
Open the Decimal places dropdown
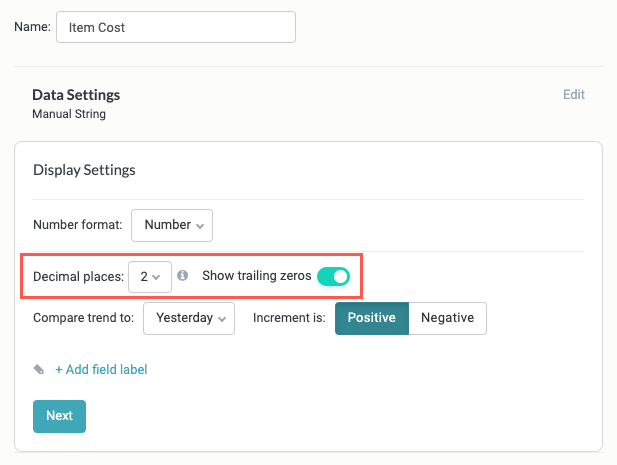pos(150,277)
